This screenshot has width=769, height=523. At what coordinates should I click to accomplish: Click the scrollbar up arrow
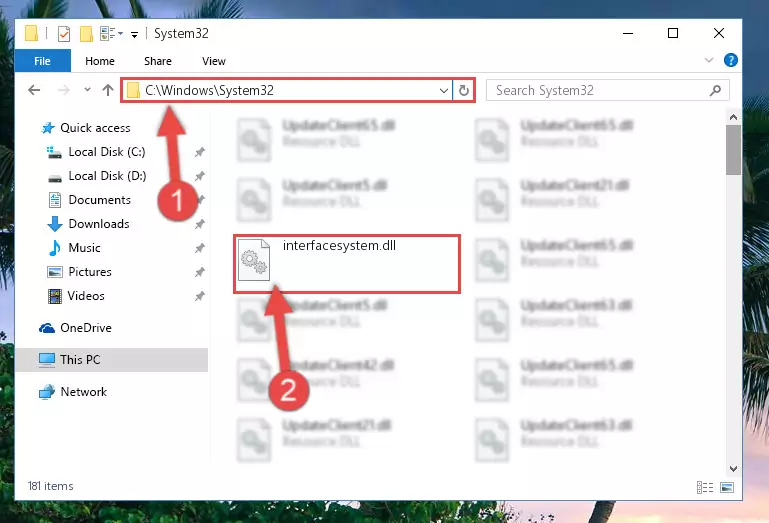(733, 117)
